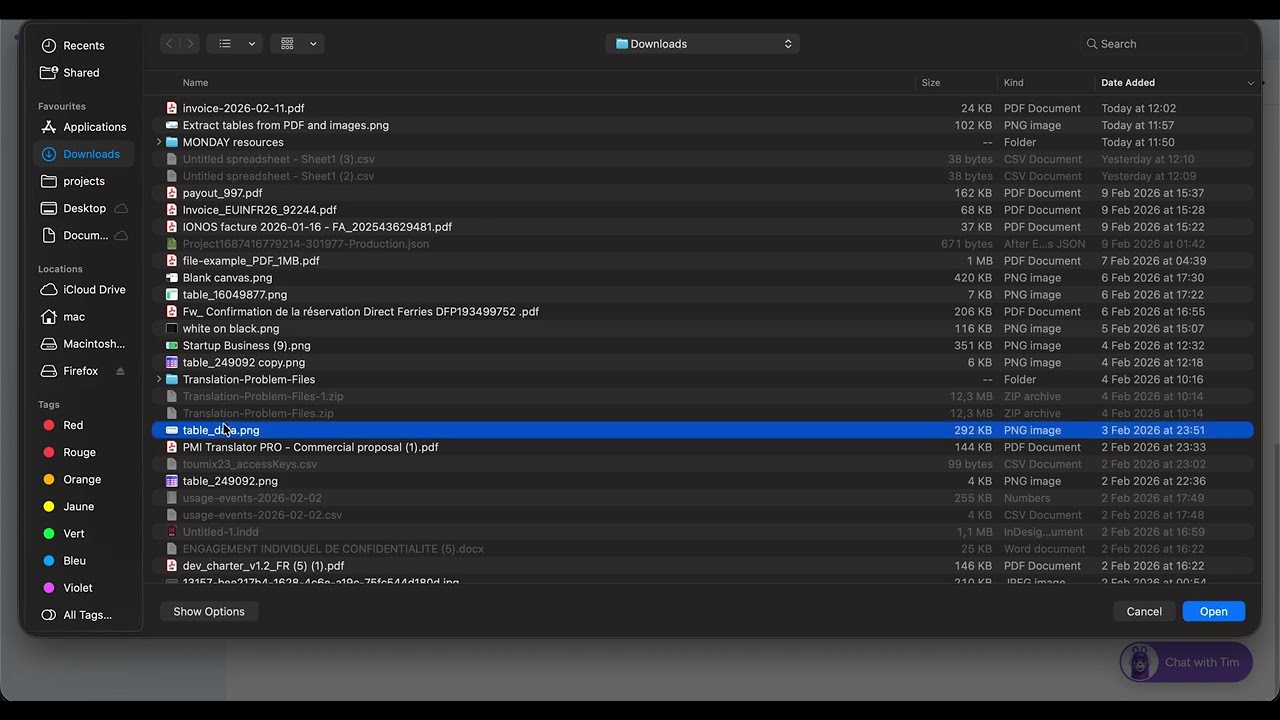Sort by the Size column header

pyautogui.click(x=931, y=83)
